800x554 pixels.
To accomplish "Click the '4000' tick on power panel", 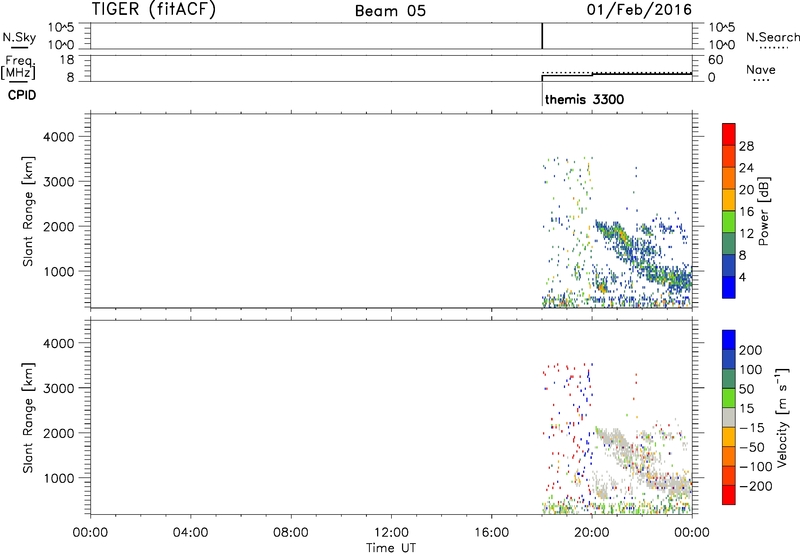I will (x=59, y=137).
